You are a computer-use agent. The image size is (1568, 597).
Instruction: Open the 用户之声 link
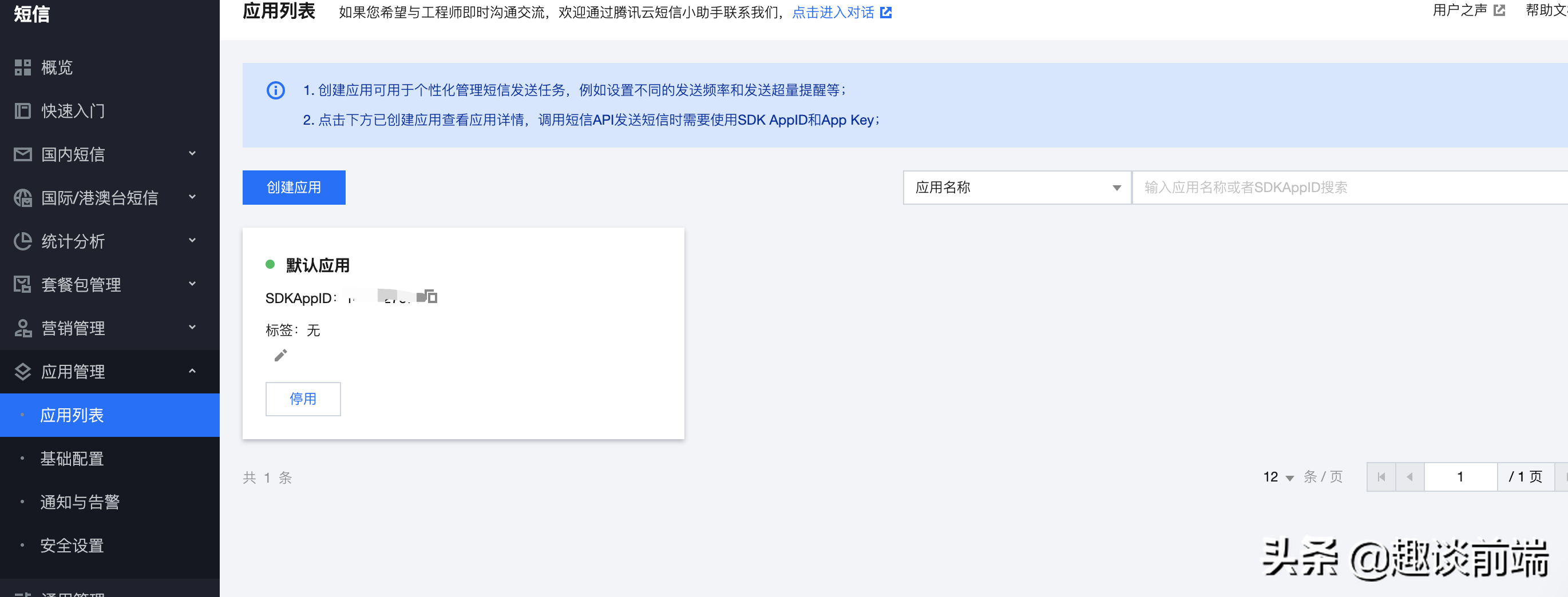click(x=1460, y=10)
